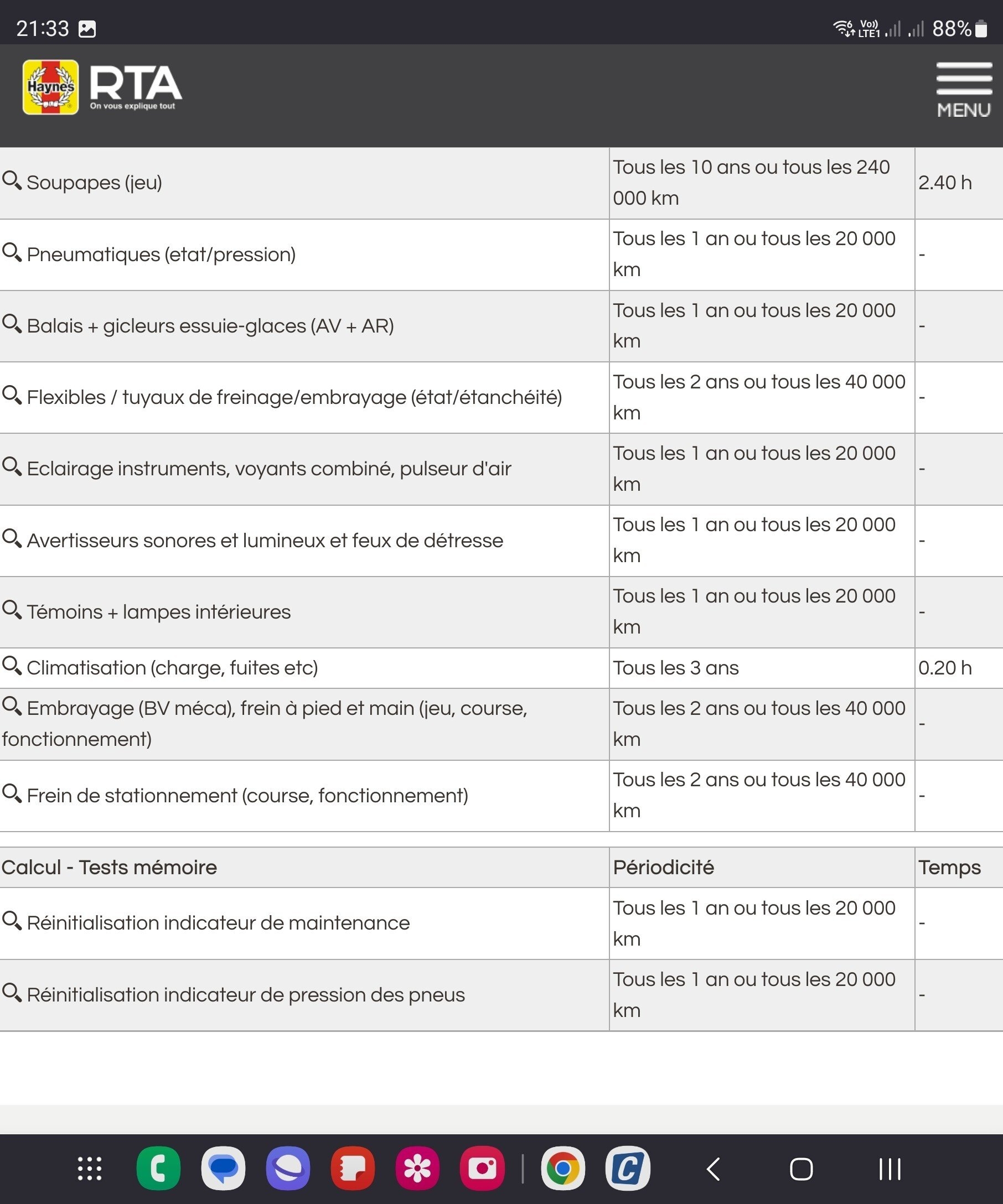1003x1204 pixels.
Task: Launch the Chrome browser from dock
Action: tap(563, 1169)
